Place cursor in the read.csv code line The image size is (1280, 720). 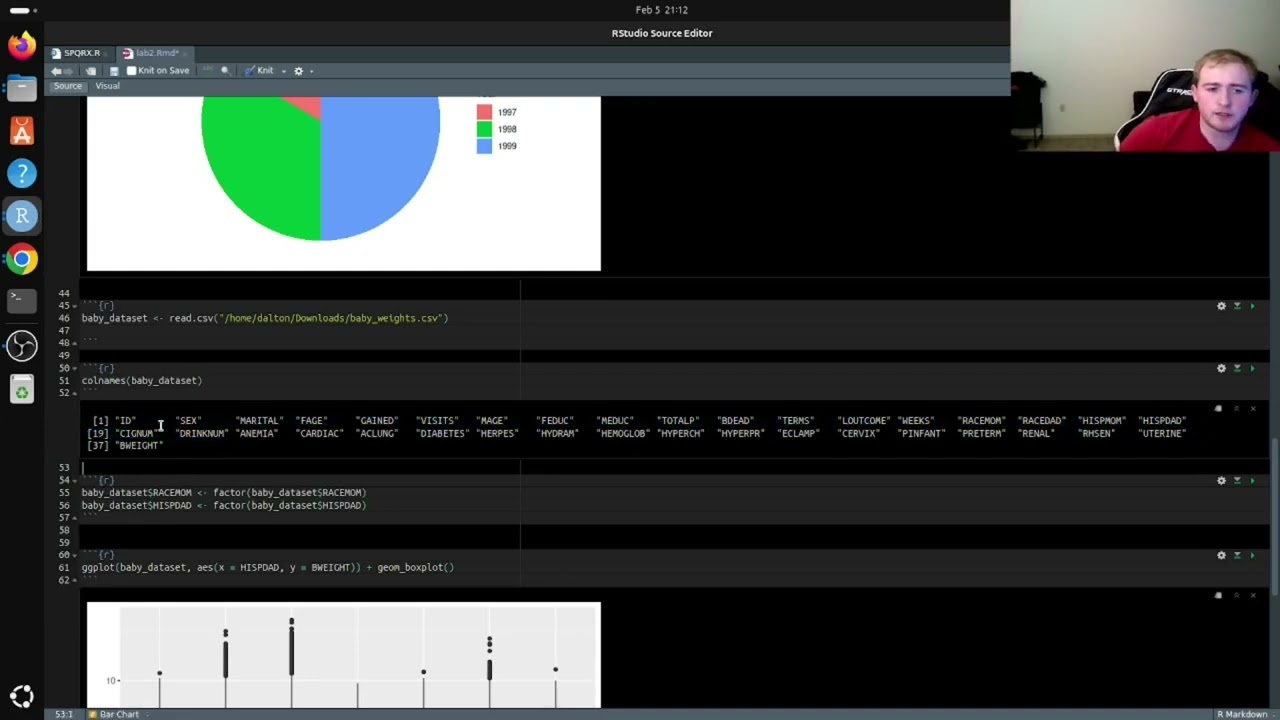265,318
